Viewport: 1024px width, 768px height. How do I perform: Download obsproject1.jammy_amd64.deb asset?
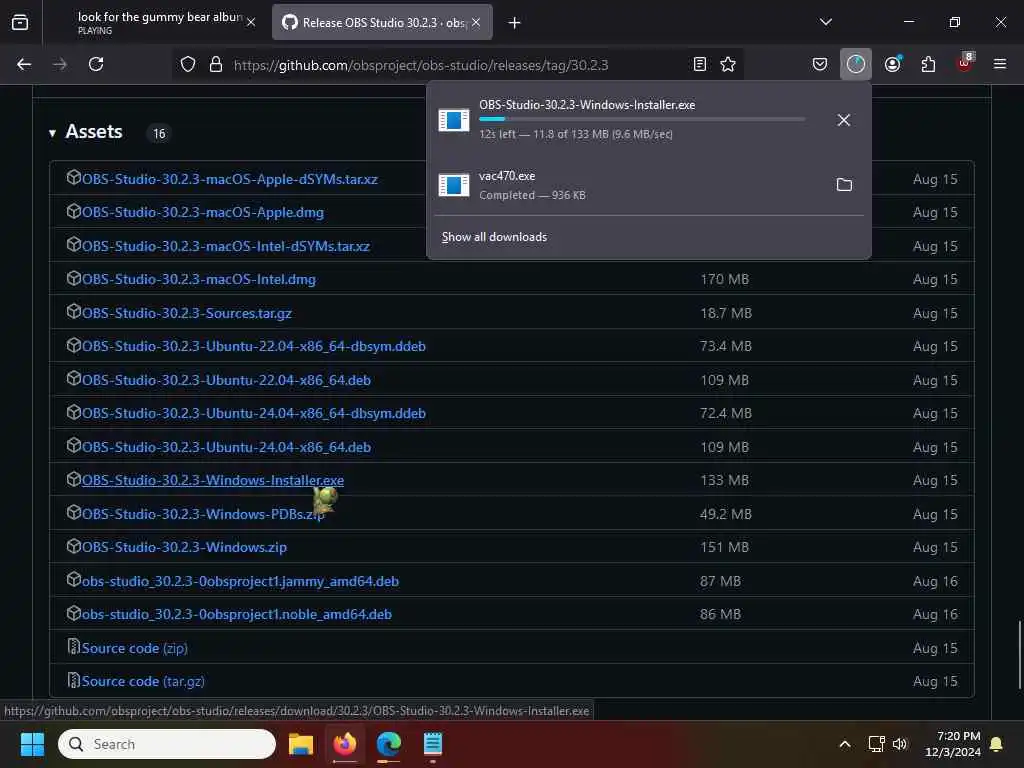point(240,581)
